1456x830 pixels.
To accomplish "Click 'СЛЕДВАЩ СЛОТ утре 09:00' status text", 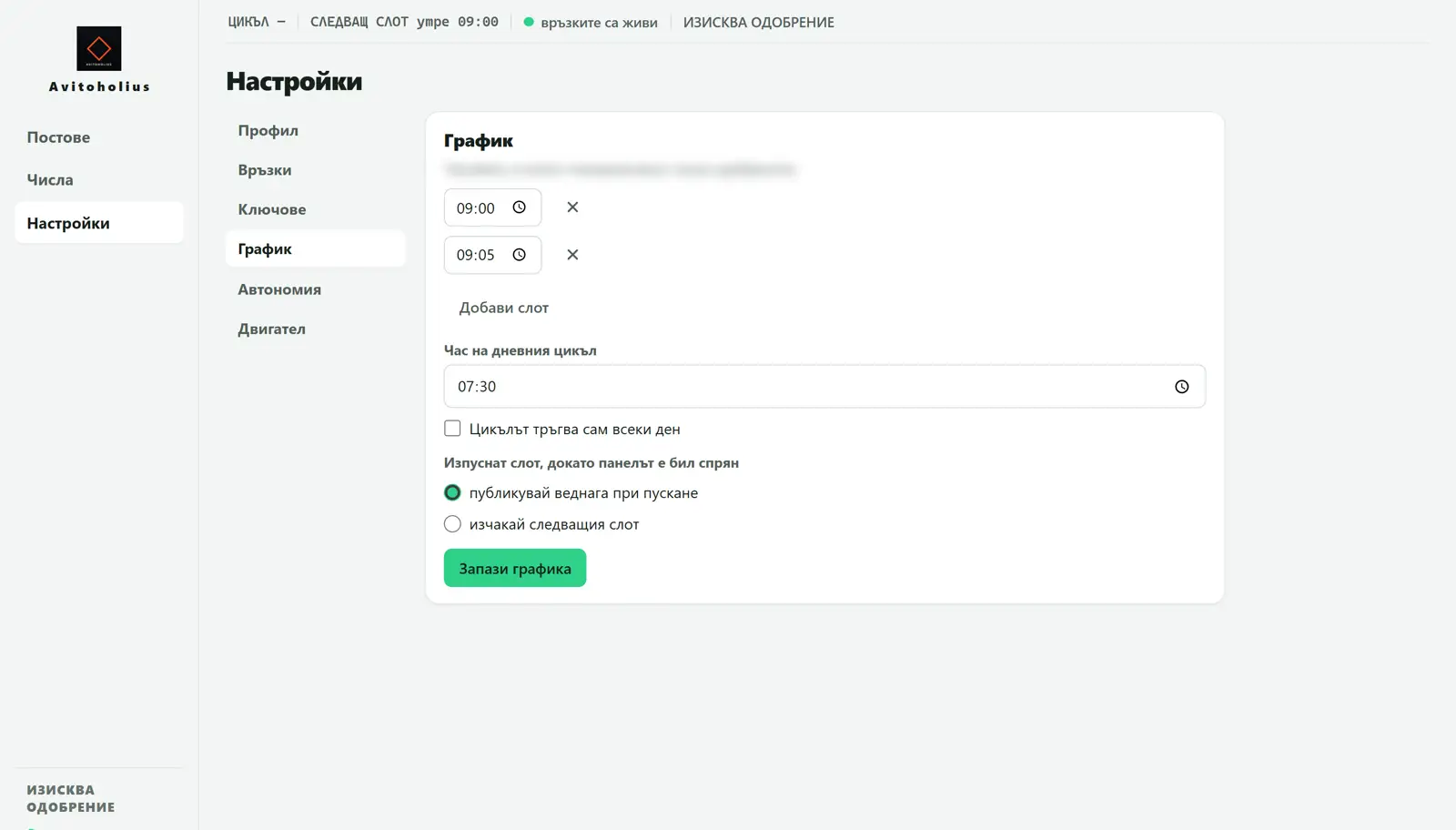I will pyautogui.click(x=404, y=22).
